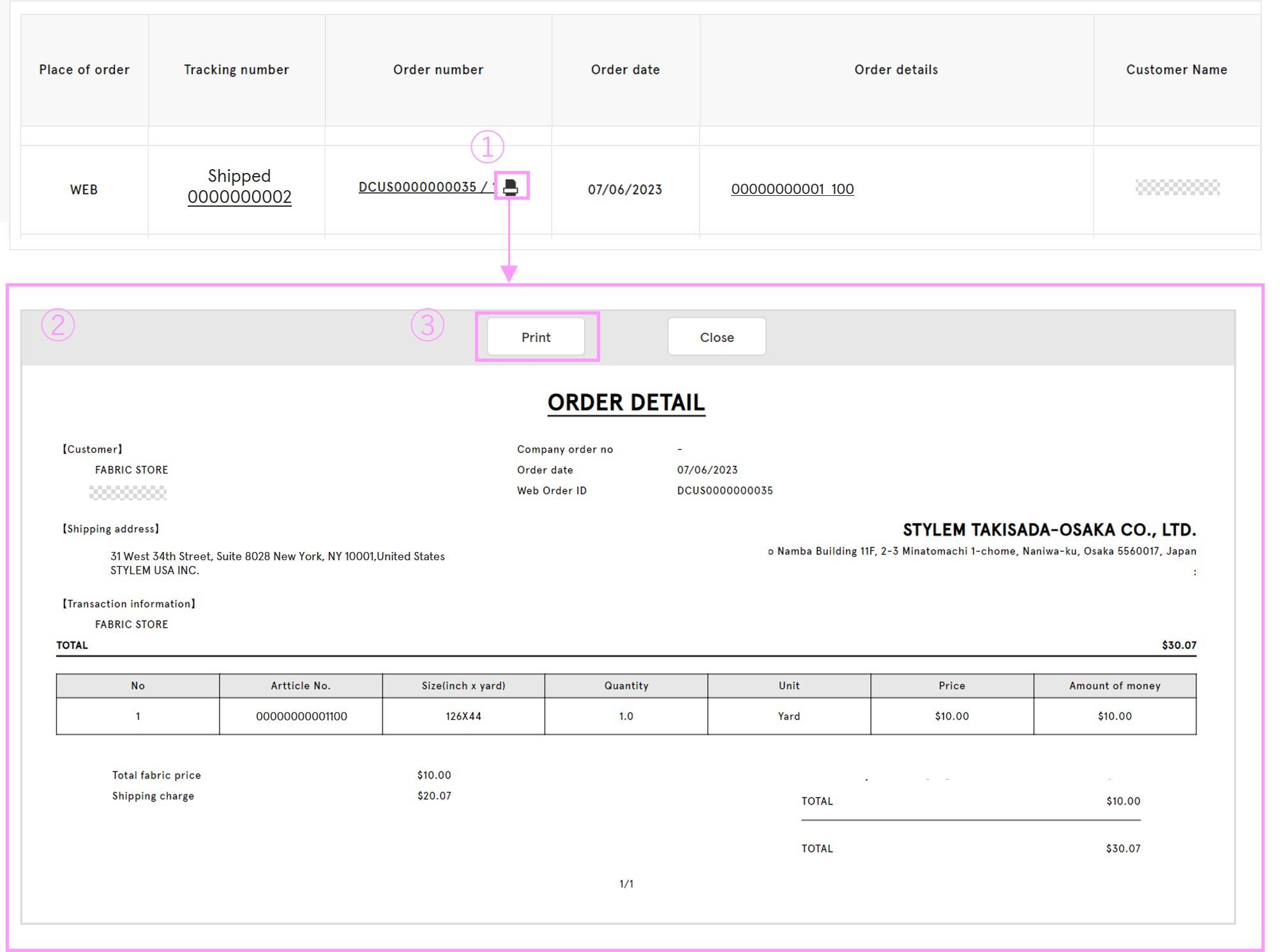Viewport: 1280px width, 952px height.
Task: Click the 126X44 size cell
Action: click(463, 716)
